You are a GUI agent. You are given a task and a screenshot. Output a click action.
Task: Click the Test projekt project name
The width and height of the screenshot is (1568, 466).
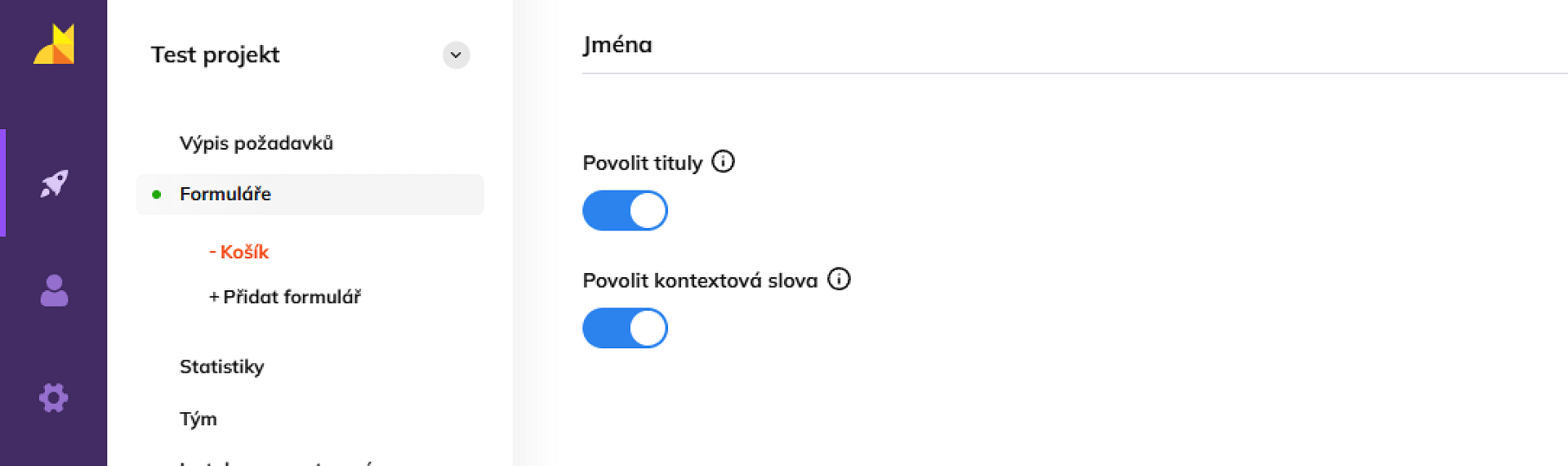[215, 55]
